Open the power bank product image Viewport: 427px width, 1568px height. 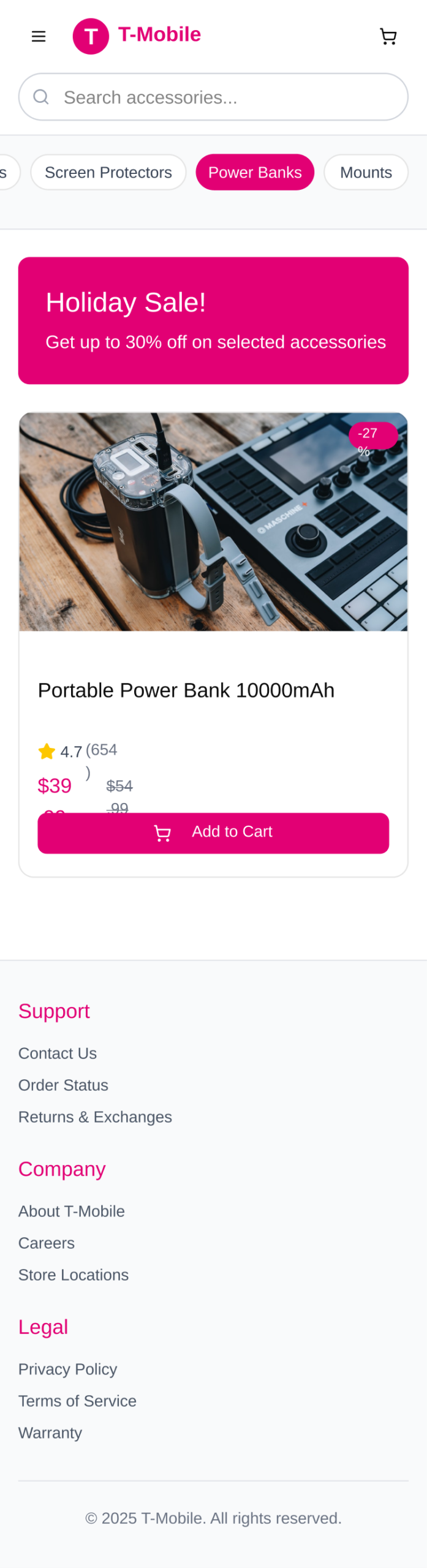213,522
